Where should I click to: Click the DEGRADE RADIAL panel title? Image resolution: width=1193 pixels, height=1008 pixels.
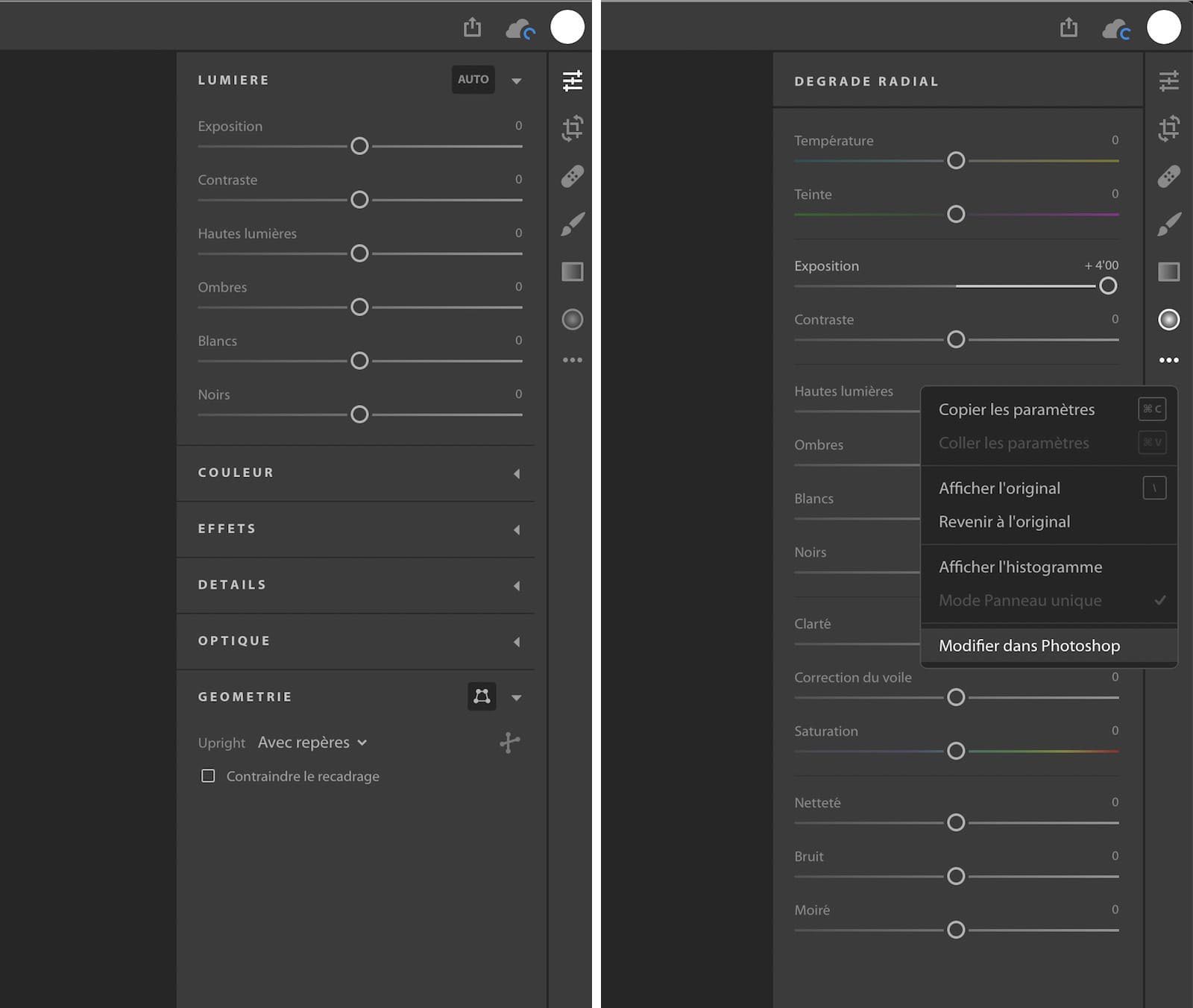pyautogui.click(x=866, y=81)
